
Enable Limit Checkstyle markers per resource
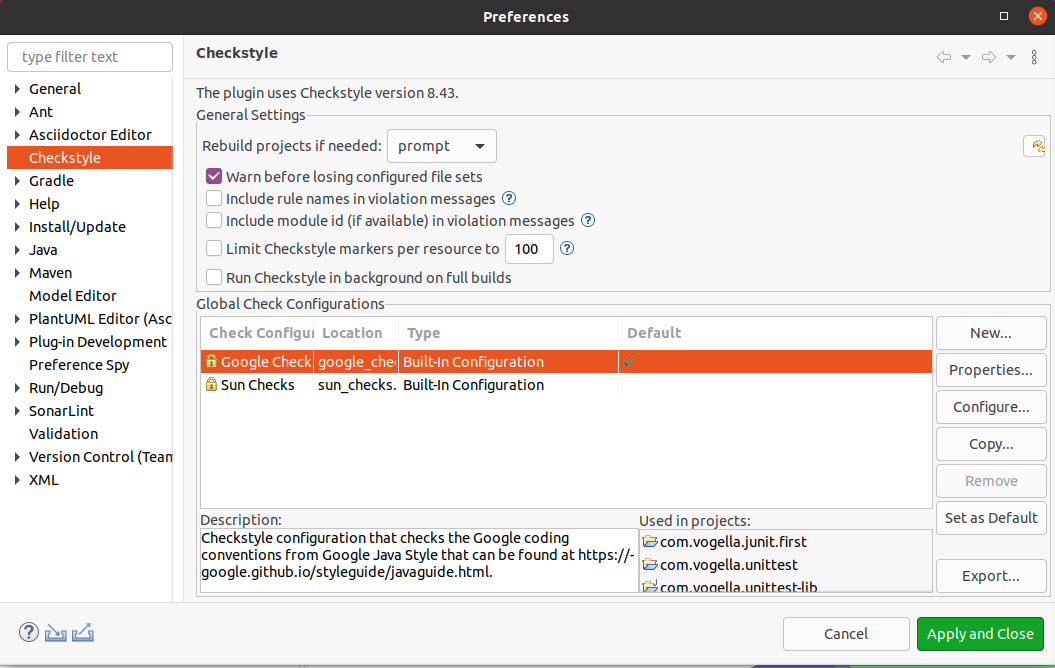coord(214,248)
